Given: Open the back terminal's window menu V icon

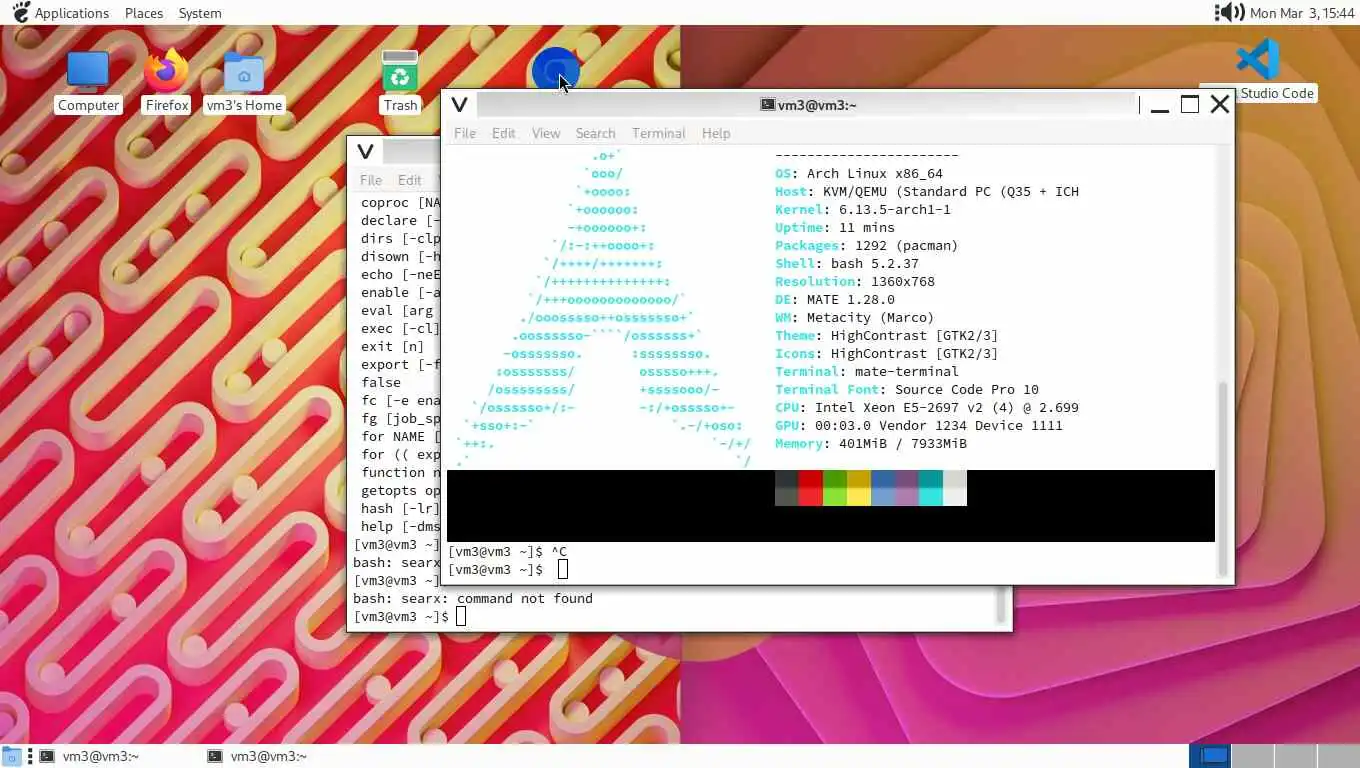Looking at the screenshot, I should [365, 152].
